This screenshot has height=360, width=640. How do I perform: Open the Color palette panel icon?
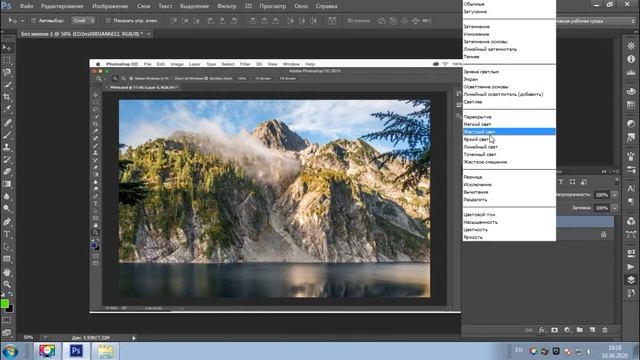pyautogui.click(x=631, y=91)
